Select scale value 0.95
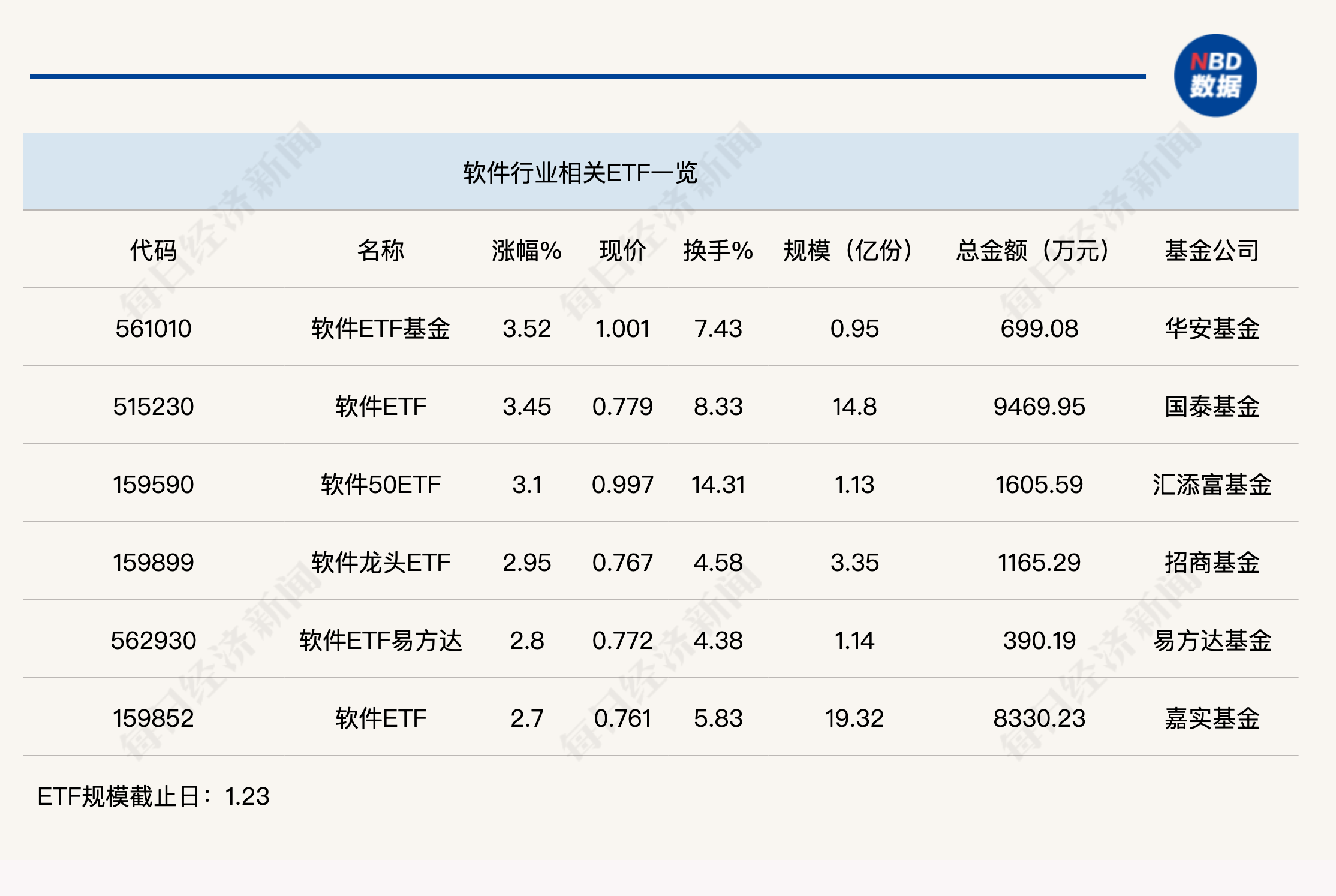Image resolution: width=1336 pixels, height=896 pixels. click(x=854, y=329)
